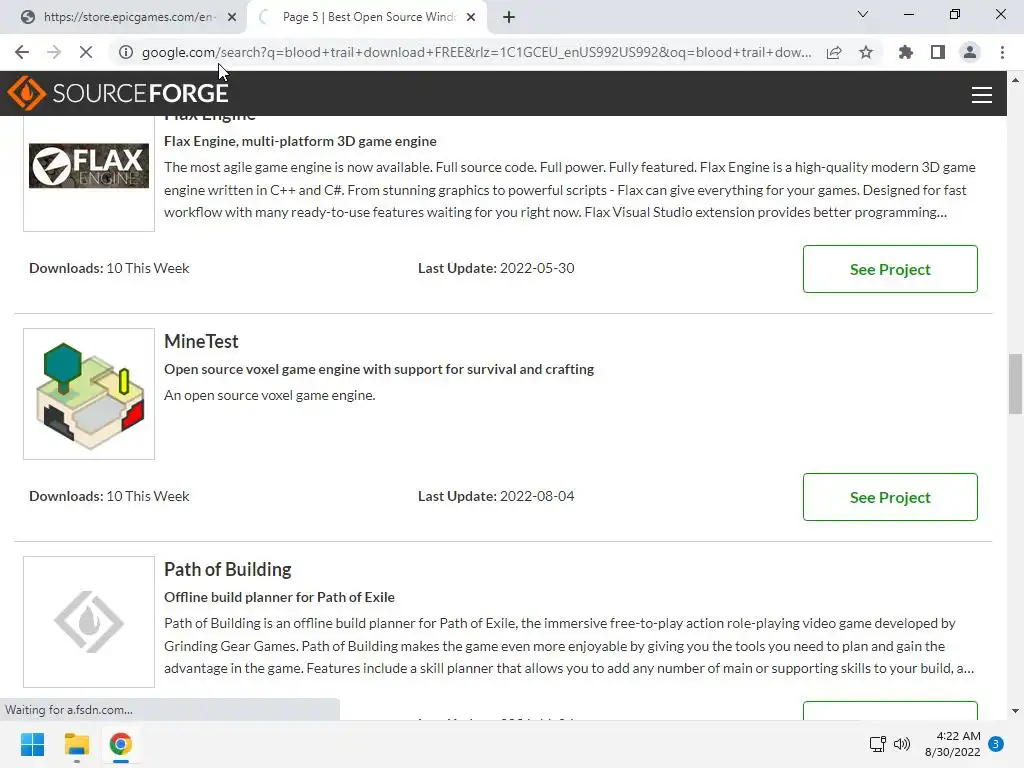Open the volume speaker icon
This screenshot has height=768, width=1024.
coord(902,744)
